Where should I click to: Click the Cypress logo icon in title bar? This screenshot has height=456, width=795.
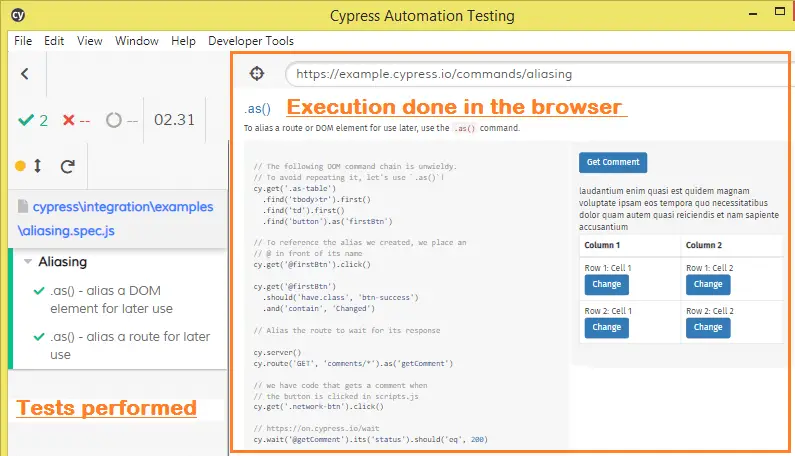coord(18,15)
